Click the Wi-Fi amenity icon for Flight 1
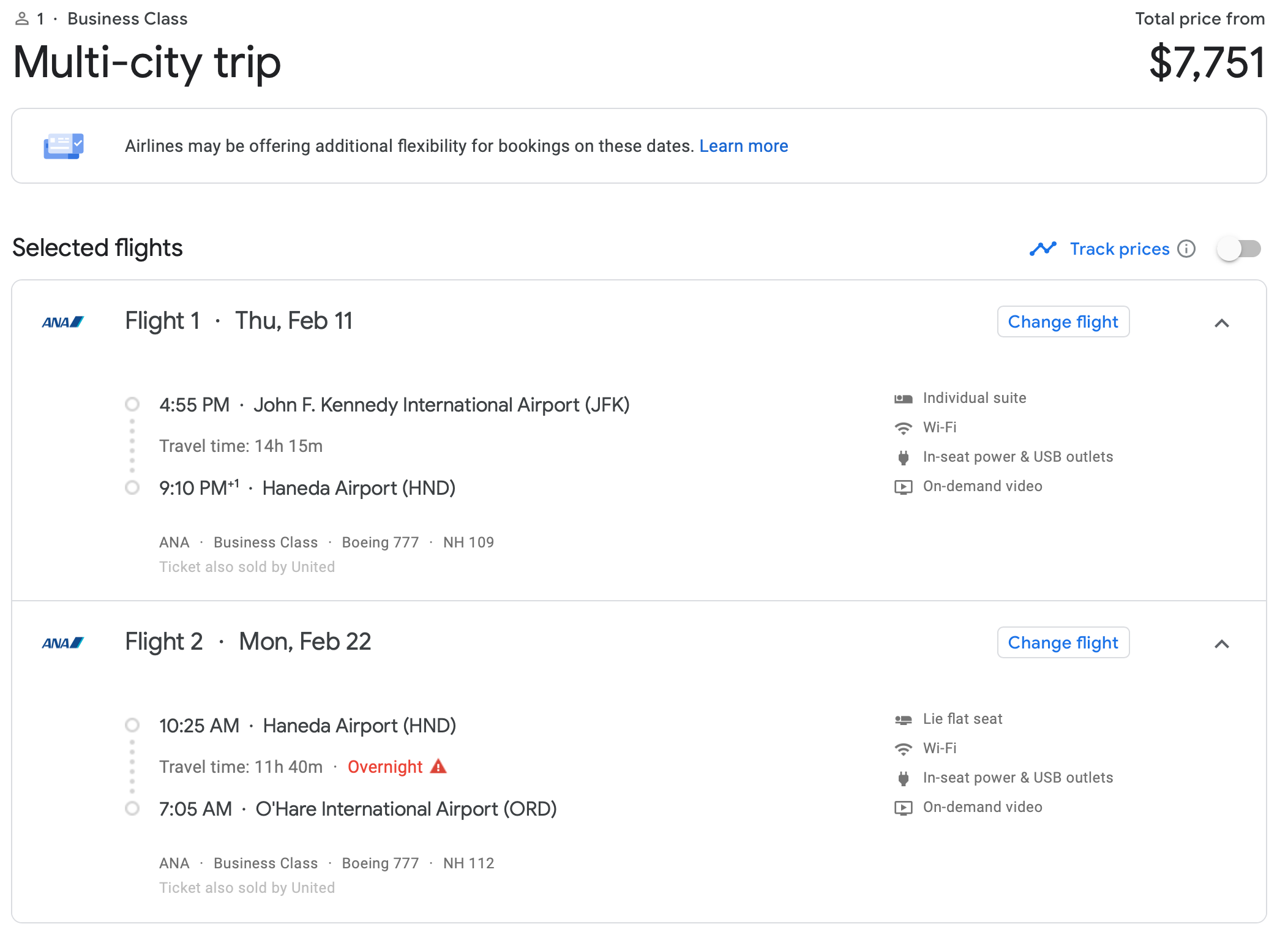The image size is (1288, 932). coord(902,427)
